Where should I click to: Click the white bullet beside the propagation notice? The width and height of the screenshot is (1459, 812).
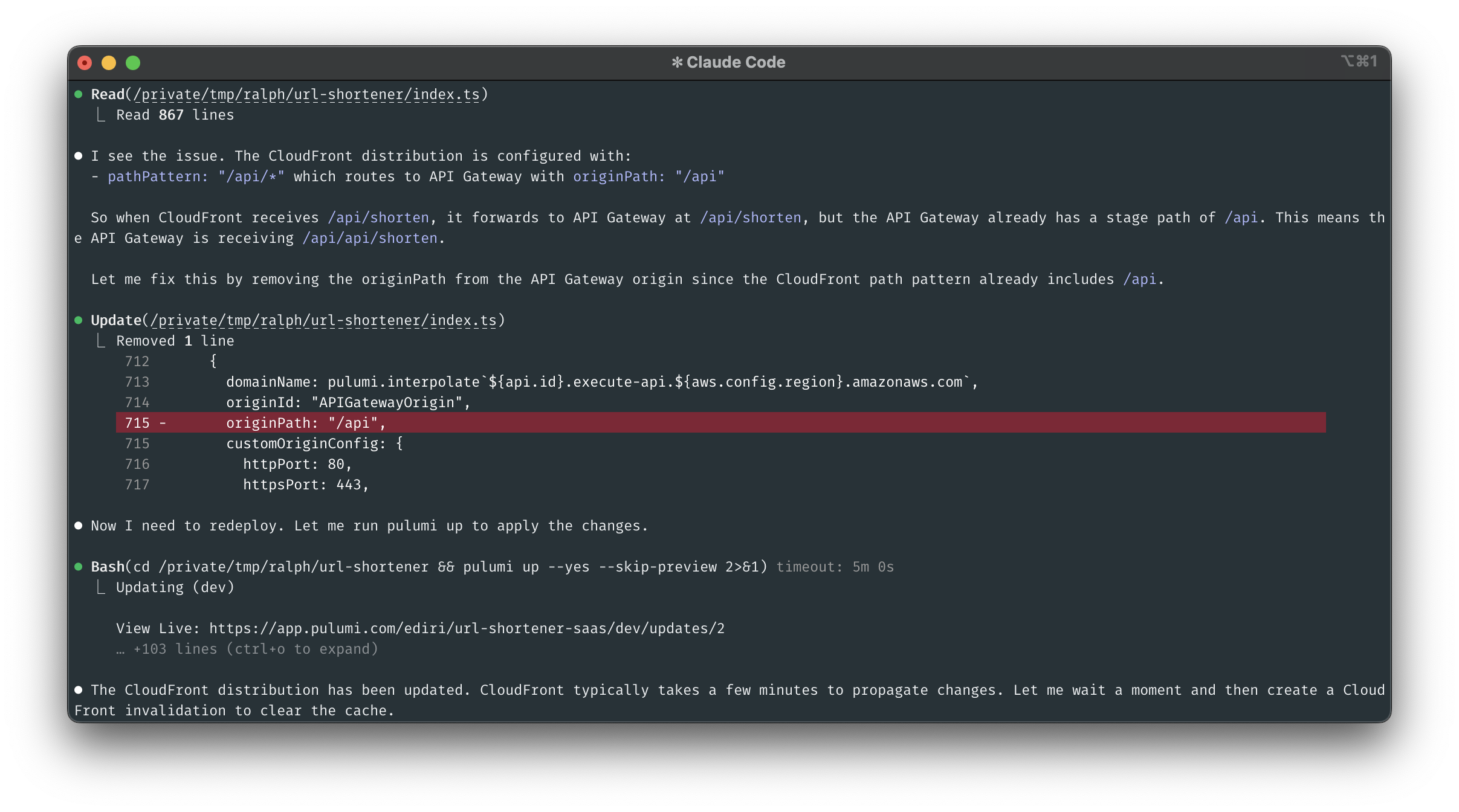pos(80,690)
